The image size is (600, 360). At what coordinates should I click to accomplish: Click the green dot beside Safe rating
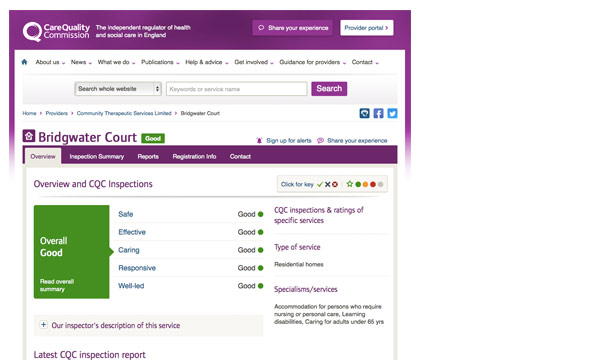click(x=261, y=214)
